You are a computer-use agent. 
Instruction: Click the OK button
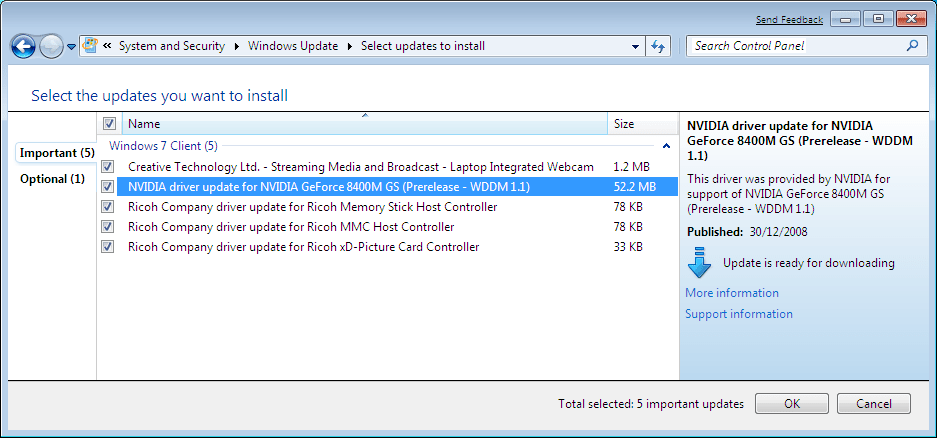click(791, 404)
